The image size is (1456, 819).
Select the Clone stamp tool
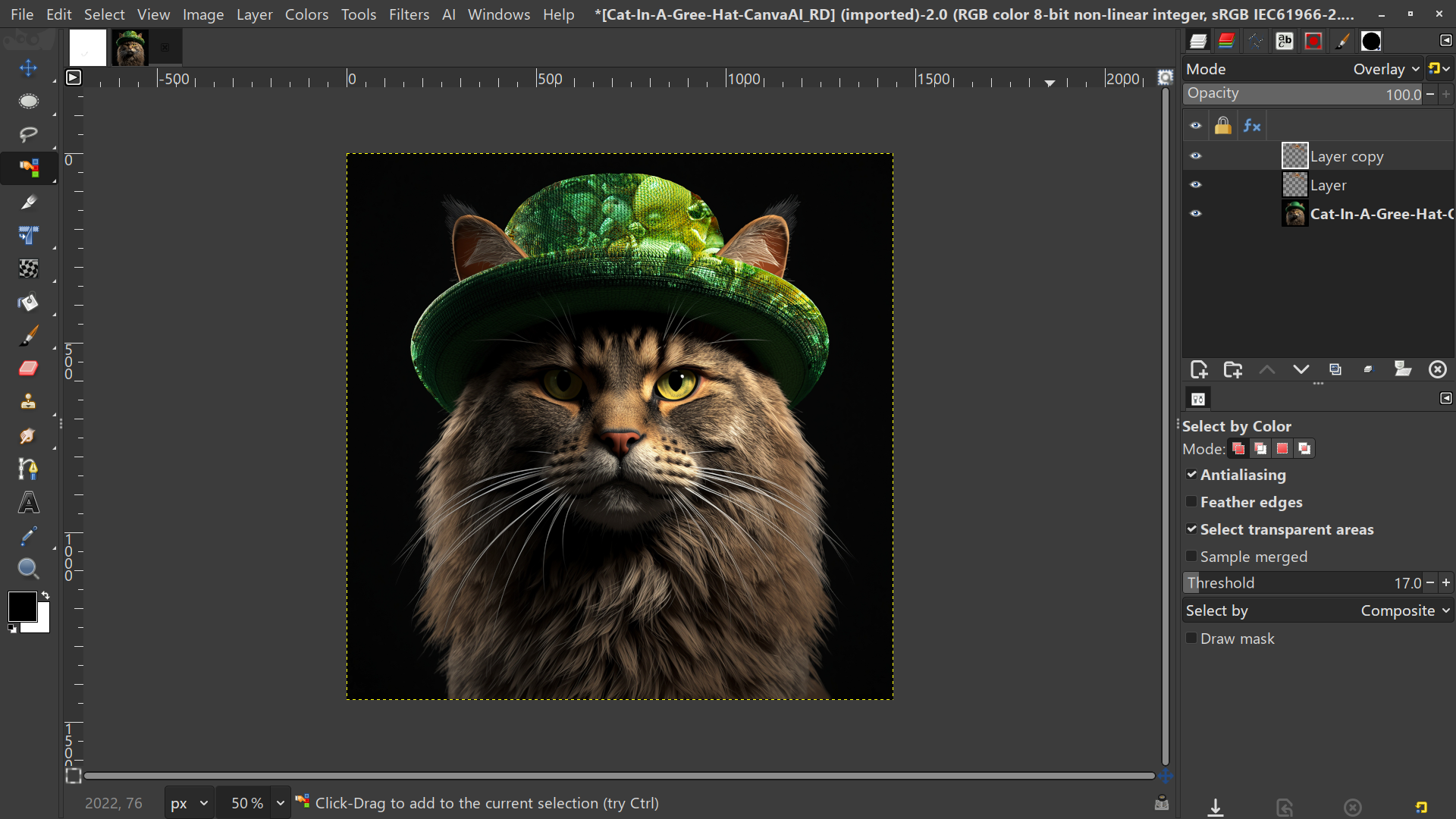(28, 402)
